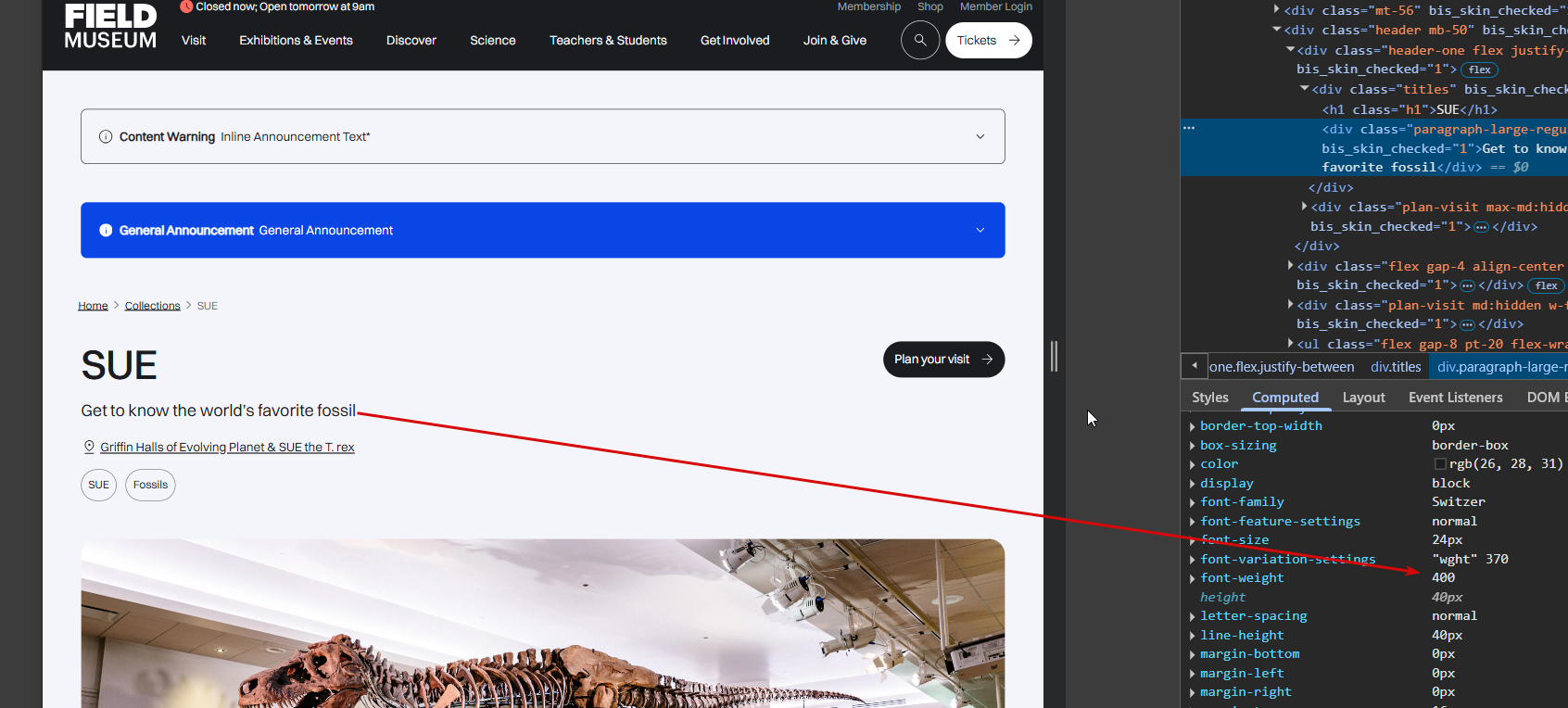Click the SUE tag pill
1568x708 pixels.
click(99, 485)
